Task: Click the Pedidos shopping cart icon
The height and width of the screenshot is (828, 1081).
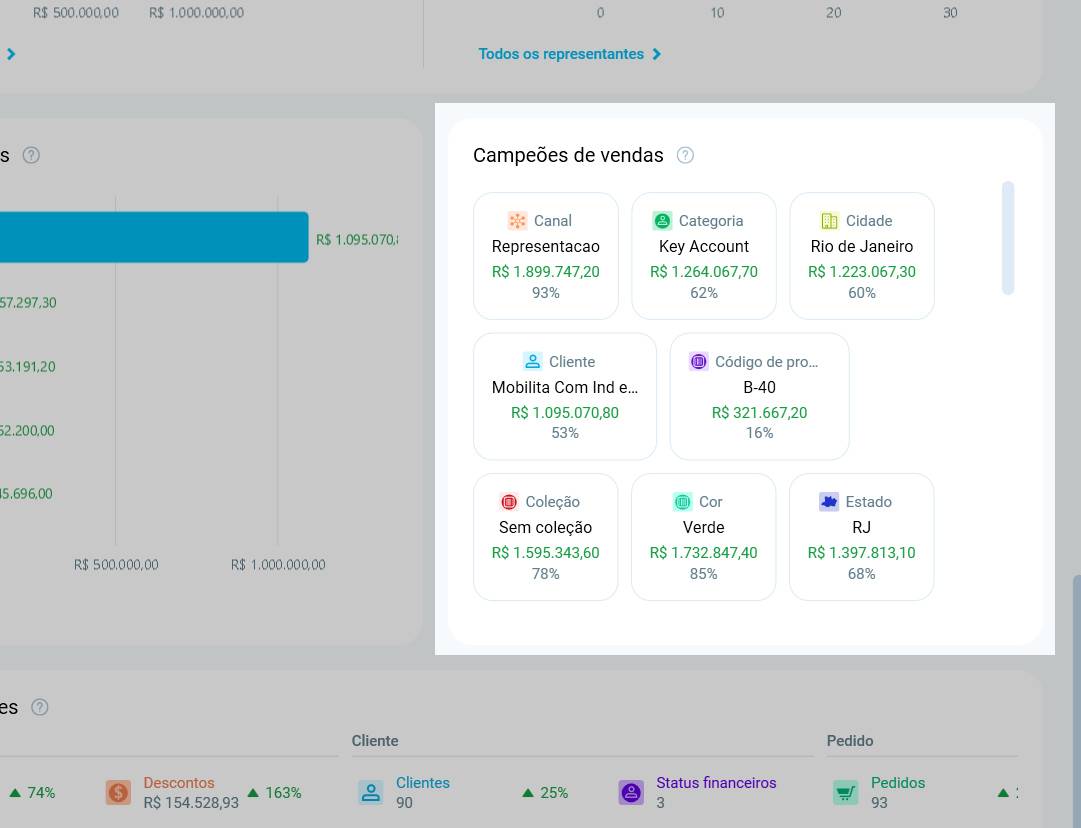Action: [x=846, y=792]
